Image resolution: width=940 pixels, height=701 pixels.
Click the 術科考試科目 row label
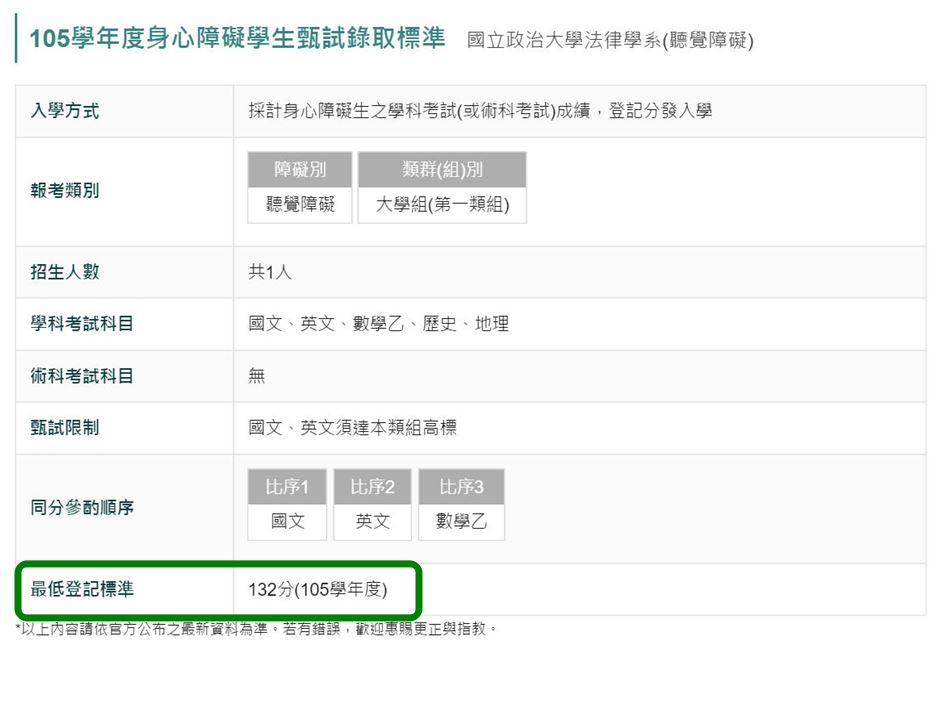82,376
